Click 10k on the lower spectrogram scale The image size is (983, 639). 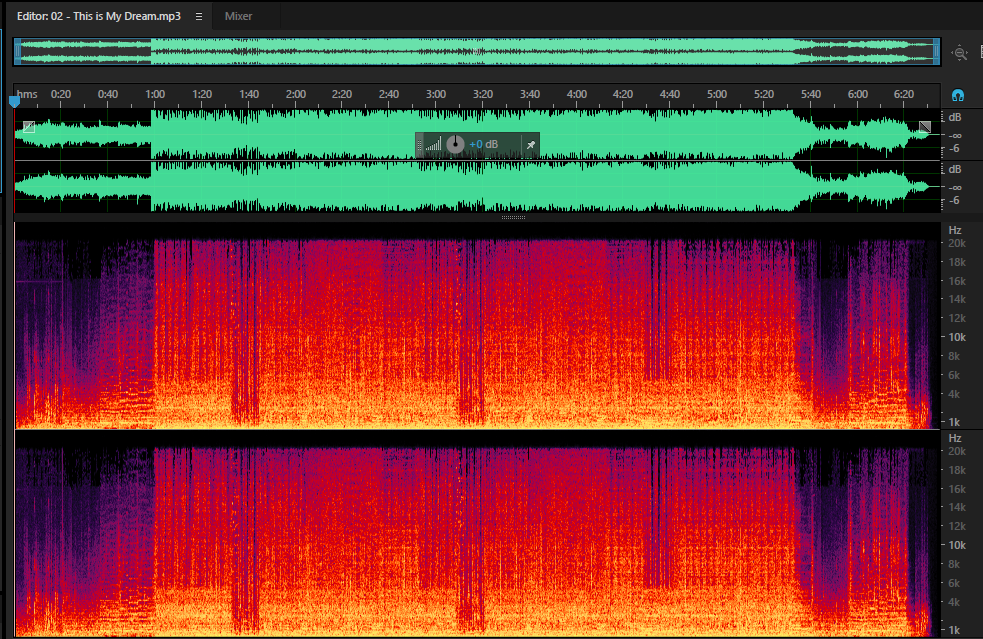(957, 546)
